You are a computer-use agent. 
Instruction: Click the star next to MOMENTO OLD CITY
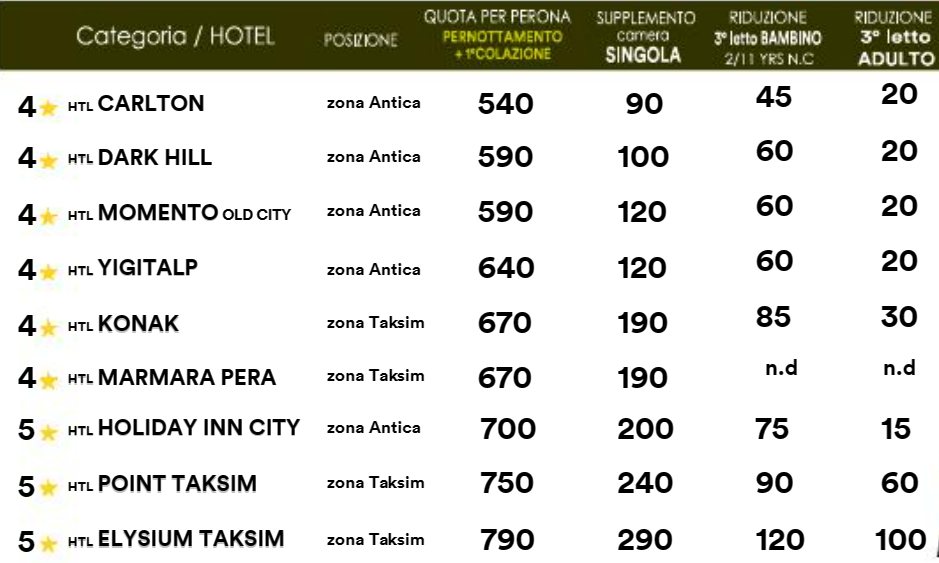pos(48,216)
